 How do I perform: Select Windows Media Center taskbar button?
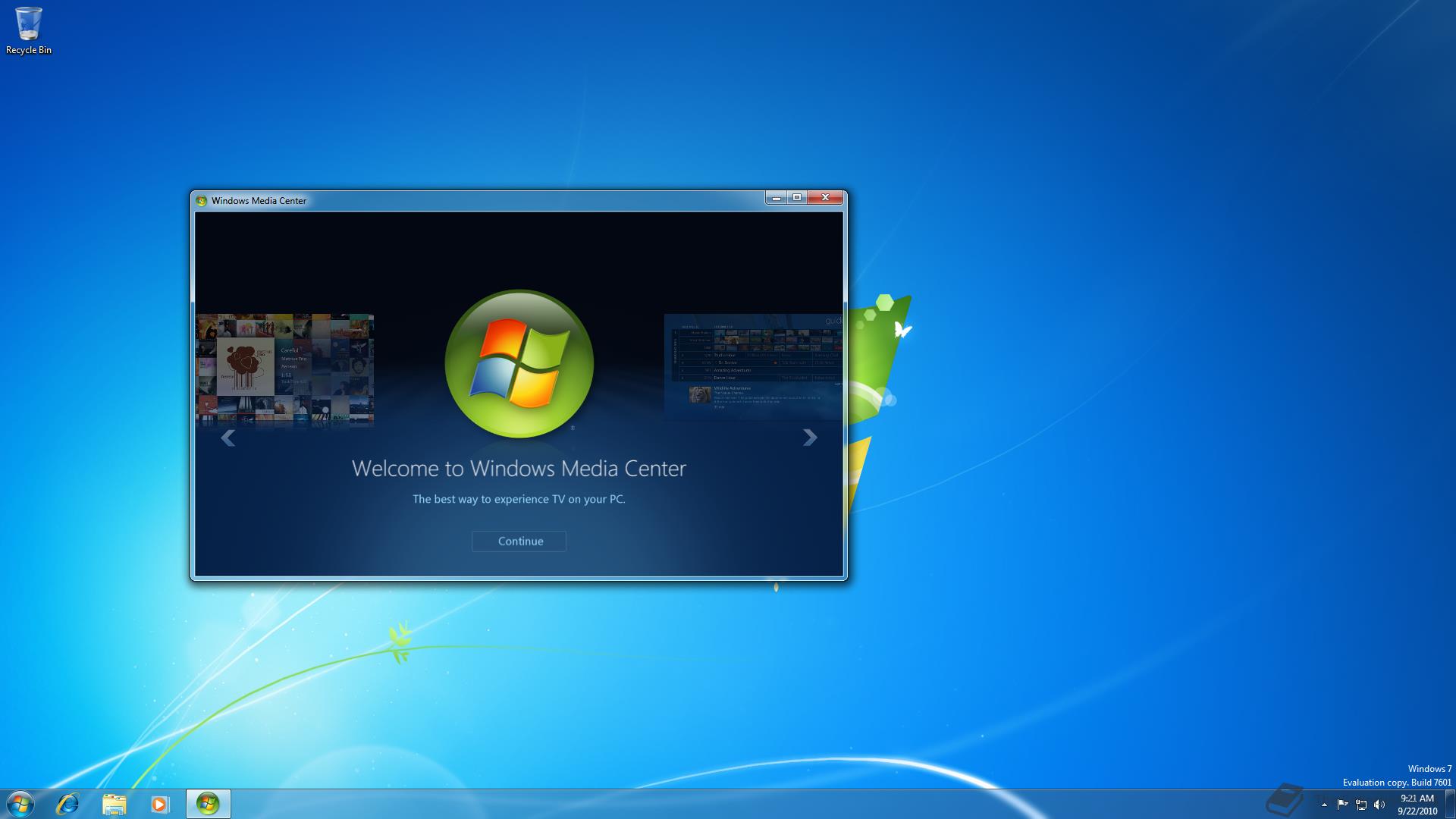pyautogui.click(x=208, y=804)
